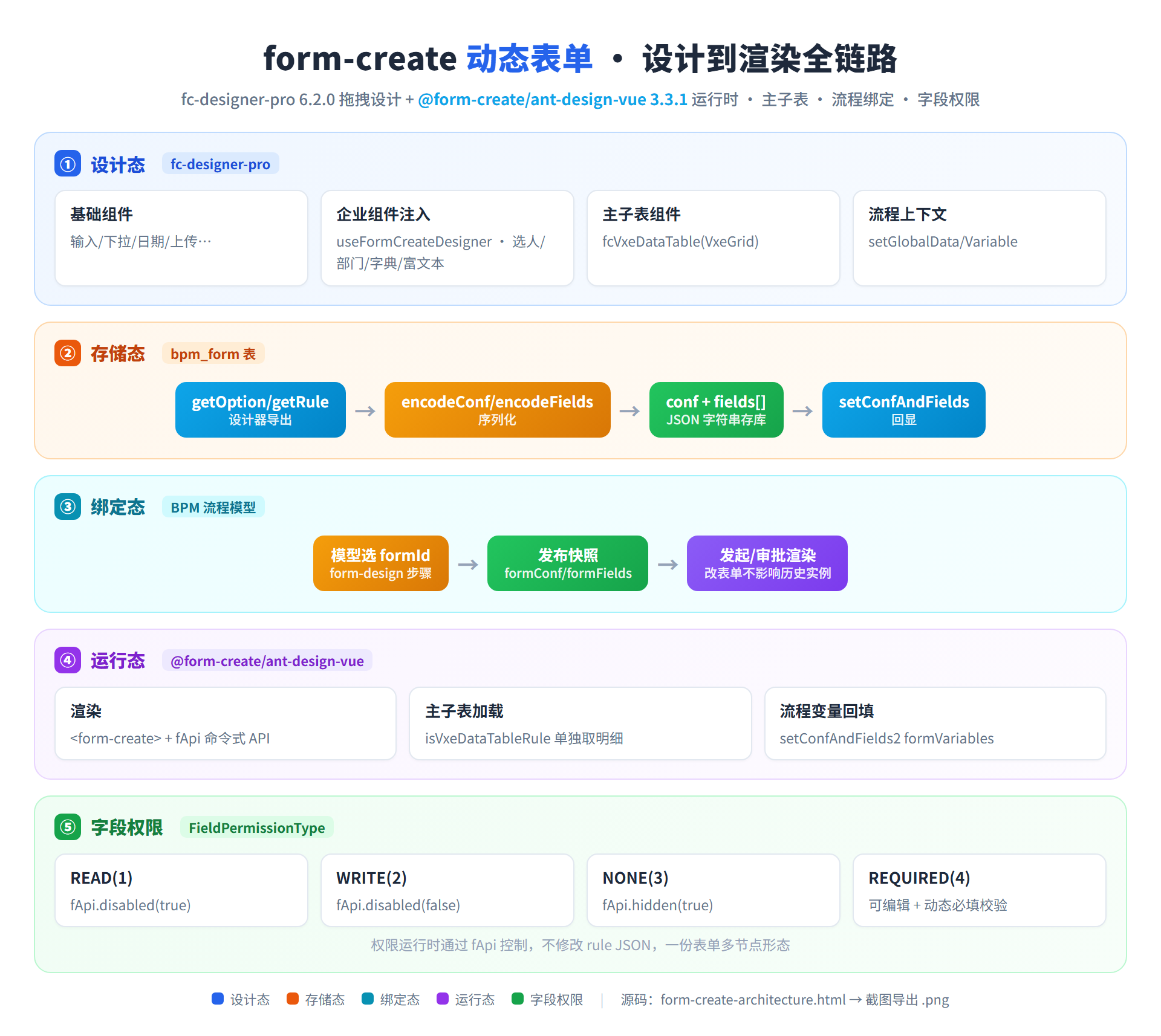This screenshot has width=1161, height=1036.
Task: Click the 绑定态 section heading
Action: pyautogui.click(x=118, y=507)
